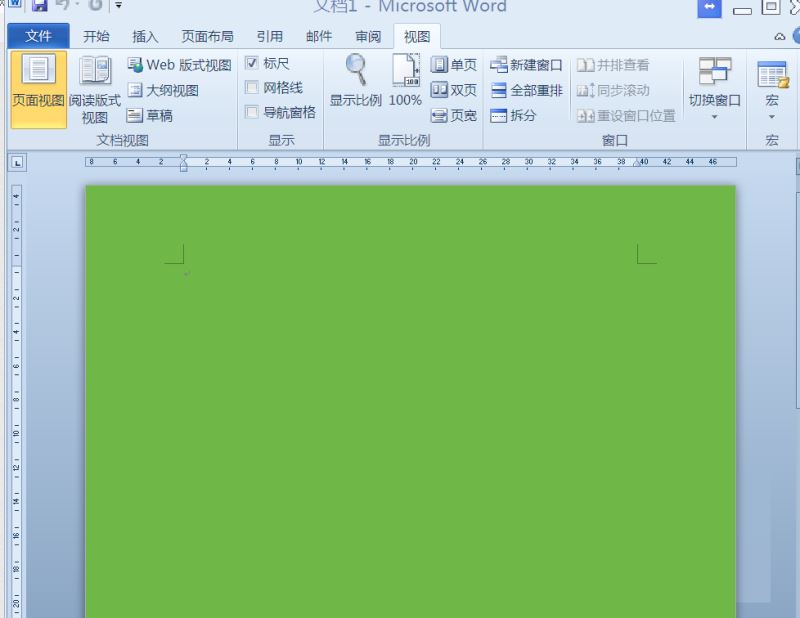Click 全部重排 arrange all

point(526,90)
